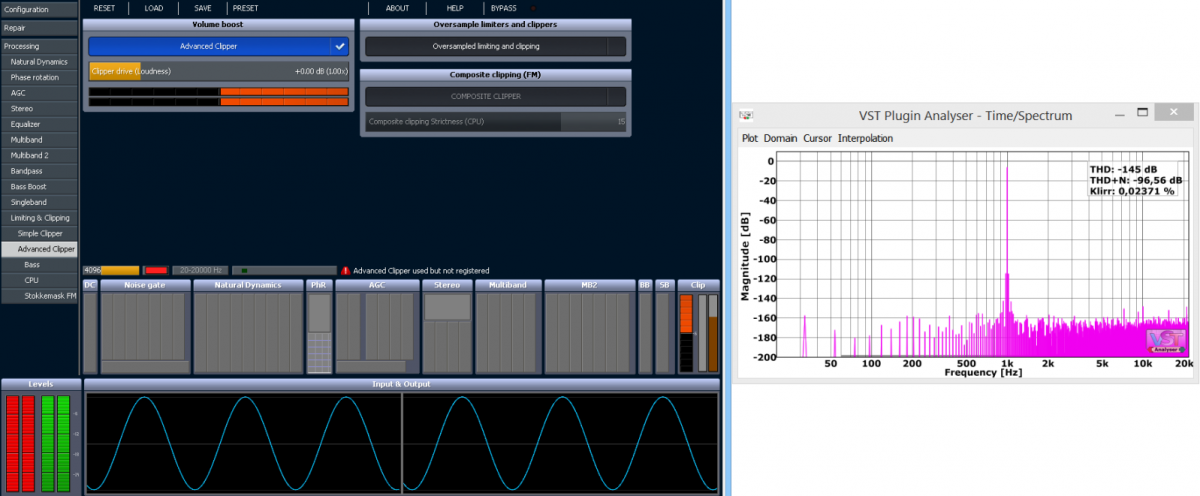Toggle Oversampled limiting and clipping enable box
The height and width of the screenshot is (496, 1200).
(615, 46)
